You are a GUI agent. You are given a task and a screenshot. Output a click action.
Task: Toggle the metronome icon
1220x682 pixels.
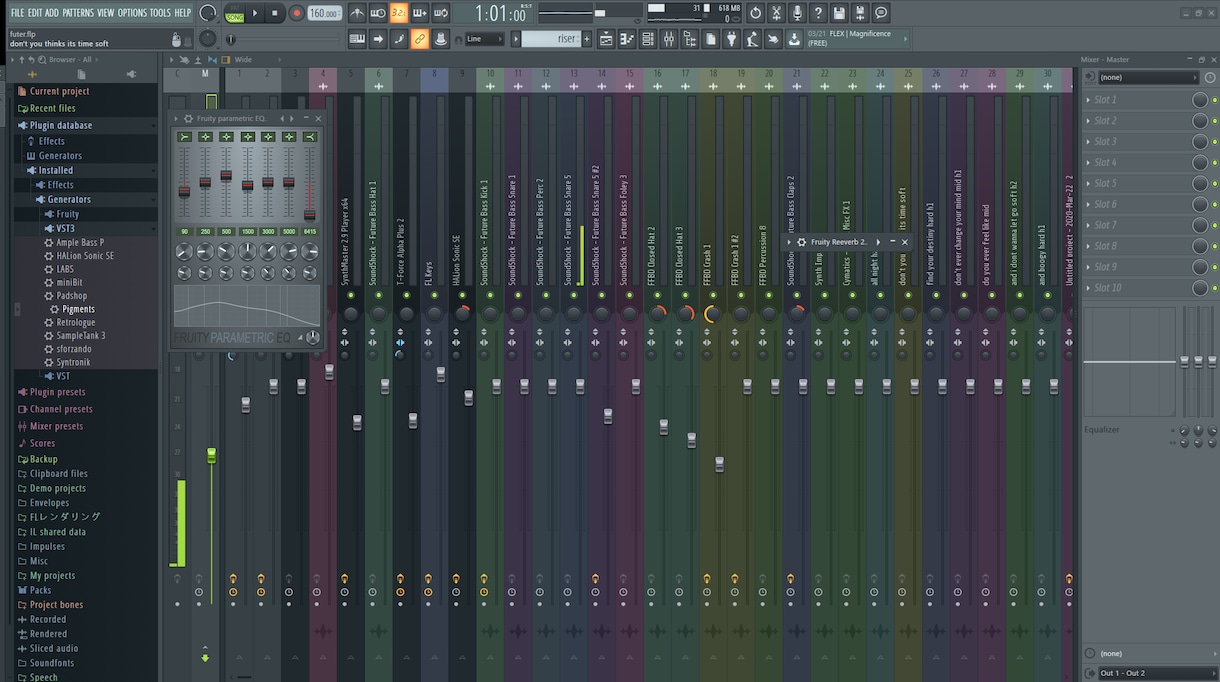(x=357, y=13)
